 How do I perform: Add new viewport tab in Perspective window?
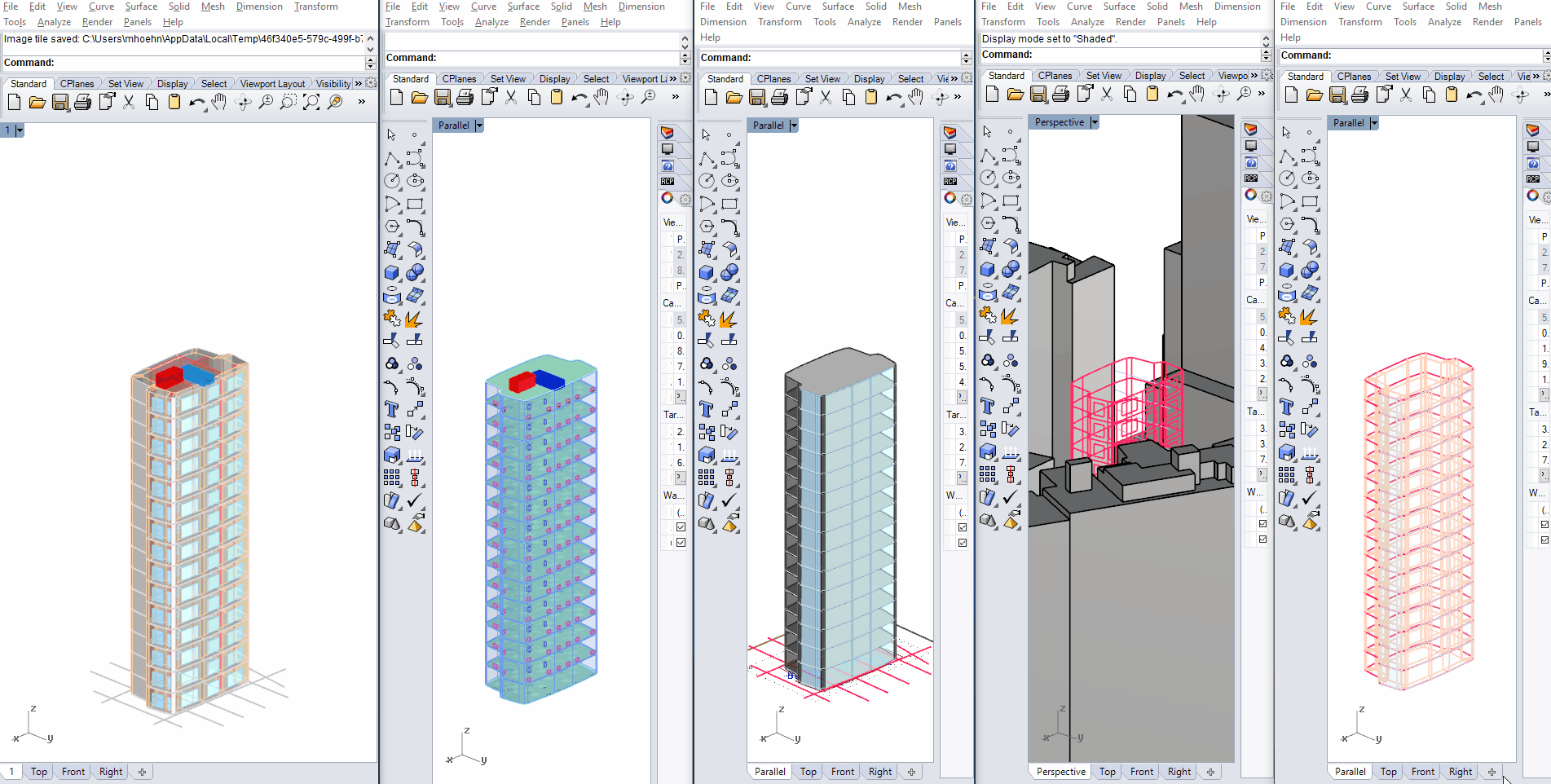1210,772
